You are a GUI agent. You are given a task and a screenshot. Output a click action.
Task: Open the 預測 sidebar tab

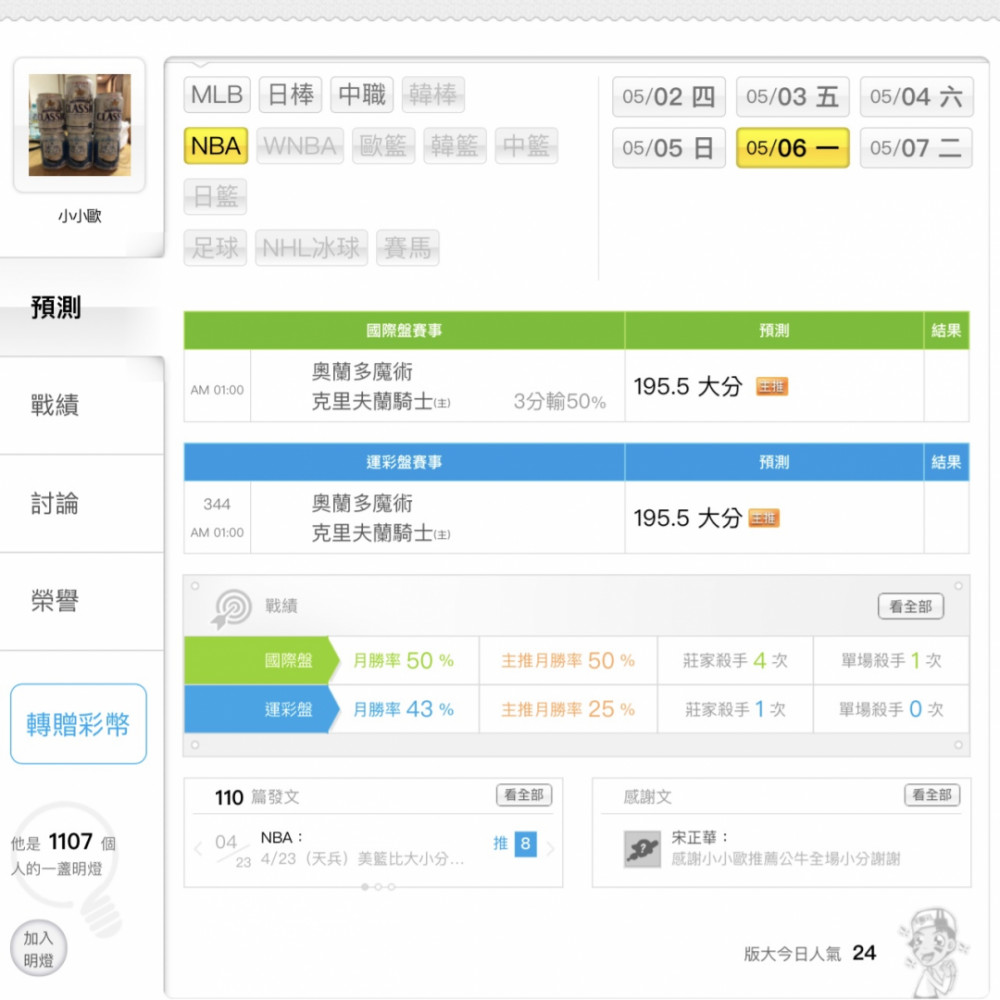pos(56,307)
